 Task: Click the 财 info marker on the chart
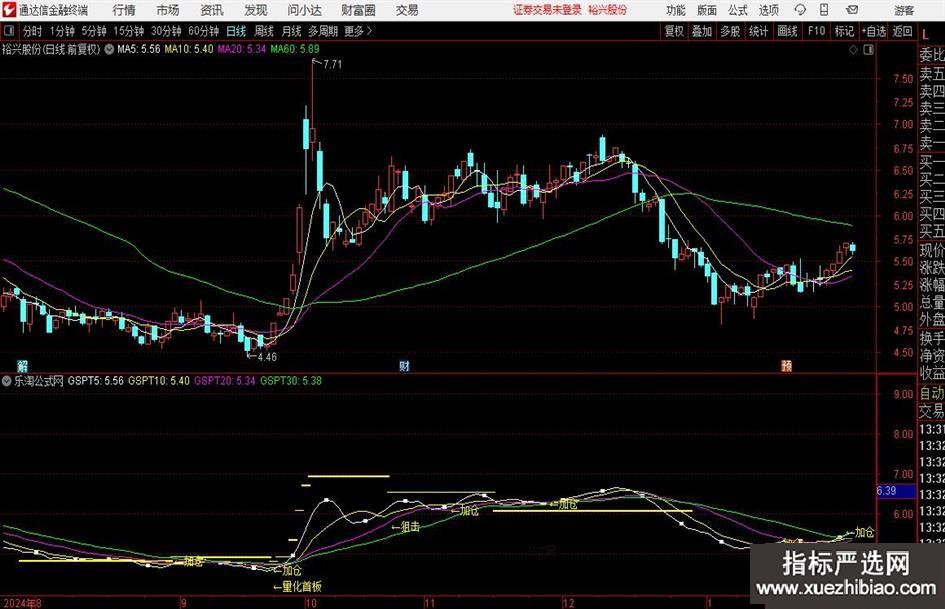404,366
